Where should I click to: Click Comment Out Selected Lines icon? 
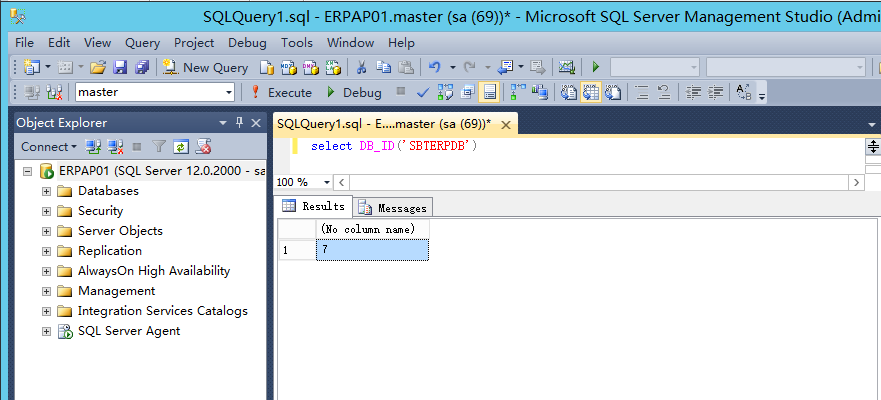642,92
